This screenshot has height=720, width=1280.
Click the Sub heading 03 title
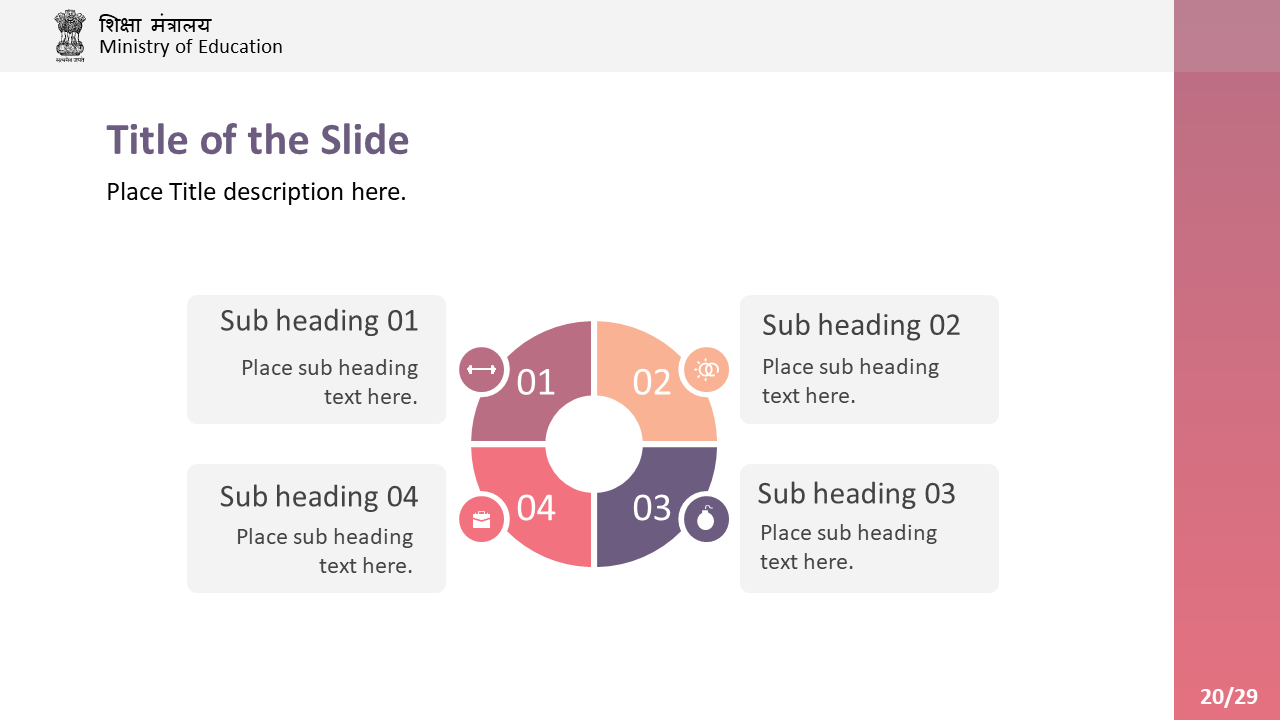[x=856, y=494]
